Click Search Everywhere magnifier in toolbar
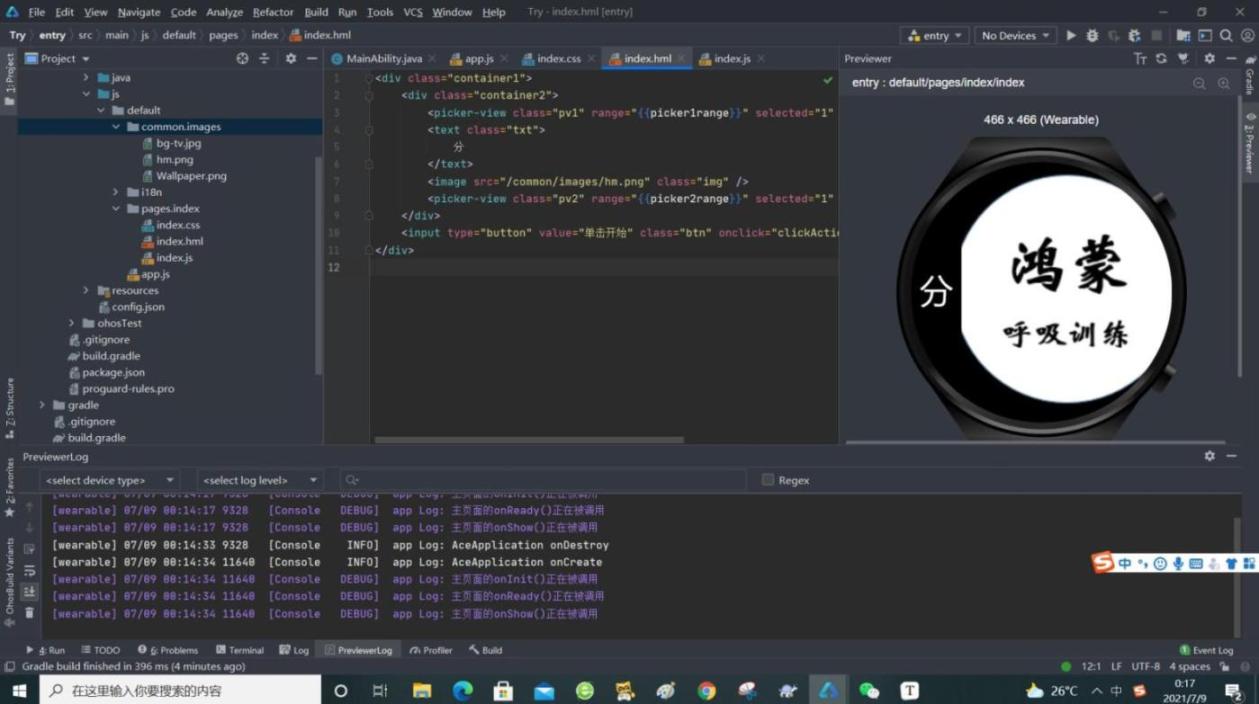 1226,35
